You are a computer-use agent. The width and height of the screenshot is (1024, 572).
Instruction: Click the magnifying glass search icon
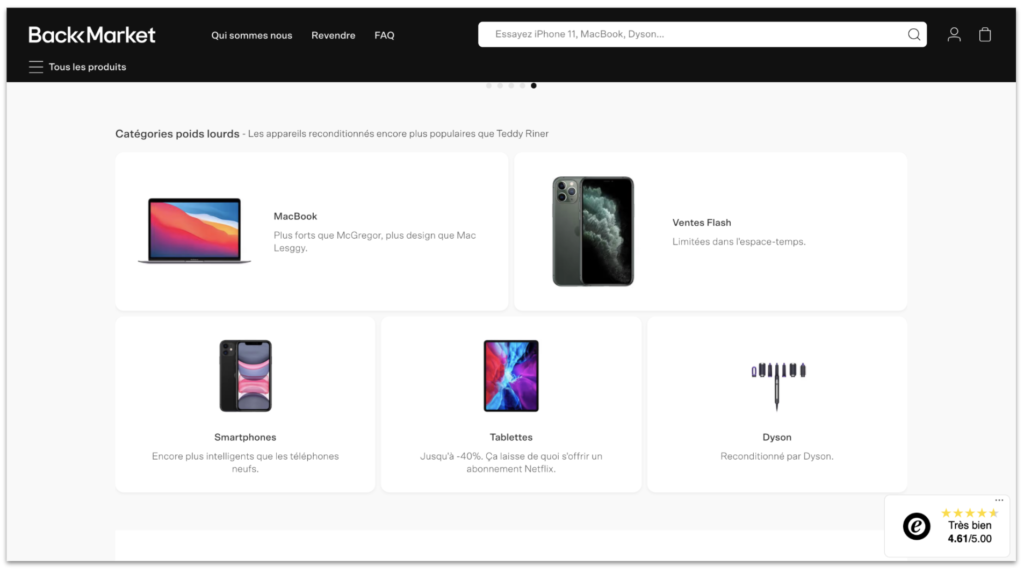click(x=913, y=35)
